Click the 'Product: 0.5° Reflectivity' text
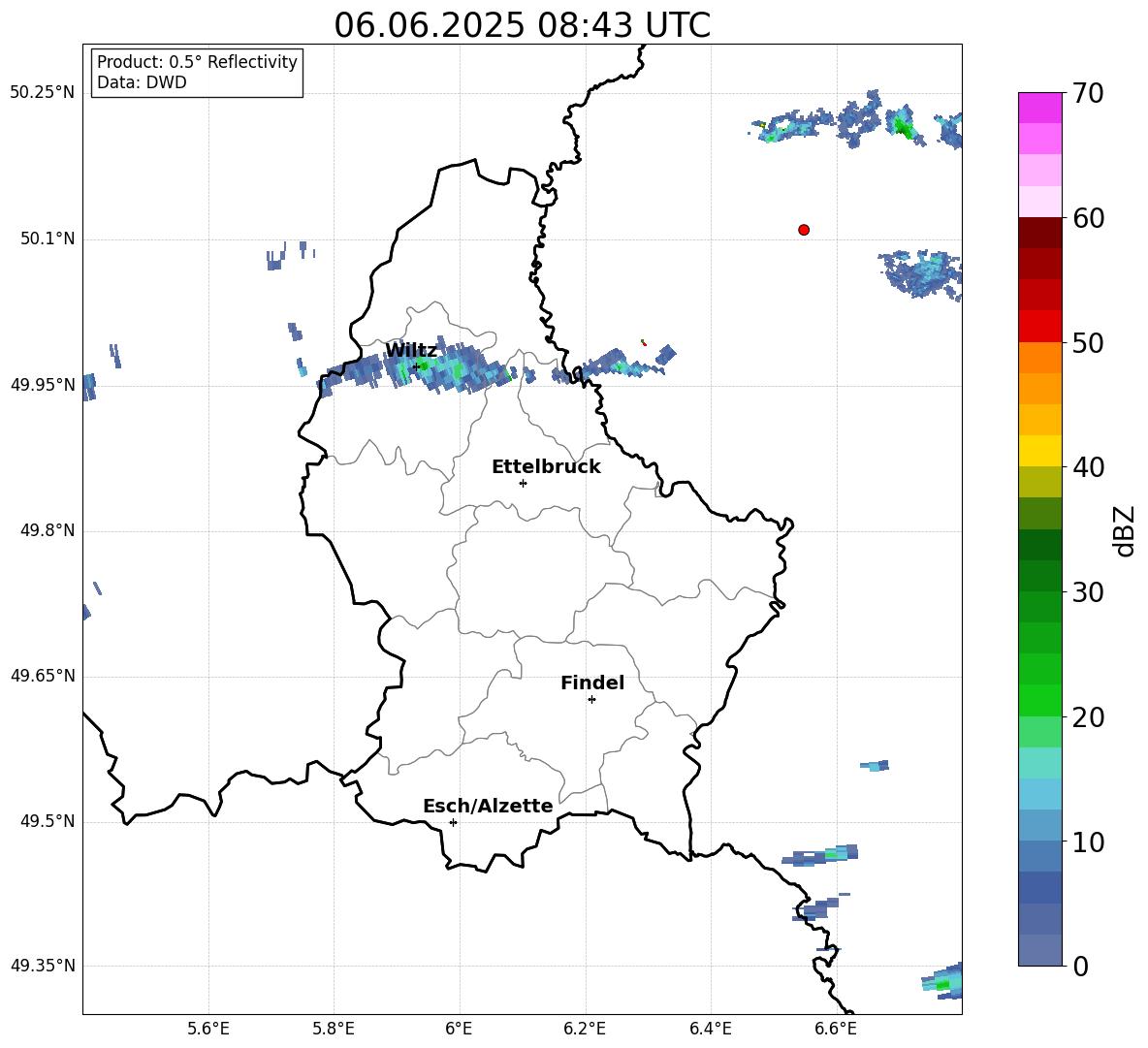1148x1048 pixels. coord(197,62)
